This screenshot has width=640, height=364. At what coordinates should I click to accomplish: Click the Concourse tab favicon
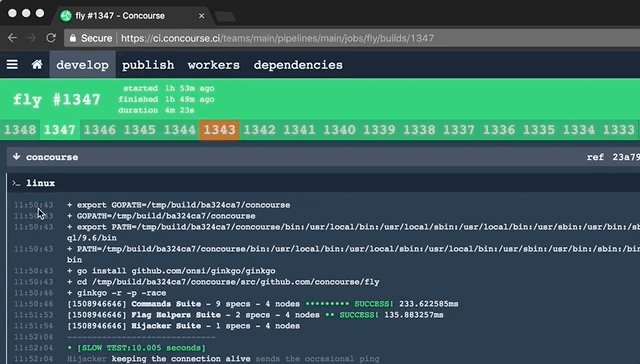(x=66, y=16)
